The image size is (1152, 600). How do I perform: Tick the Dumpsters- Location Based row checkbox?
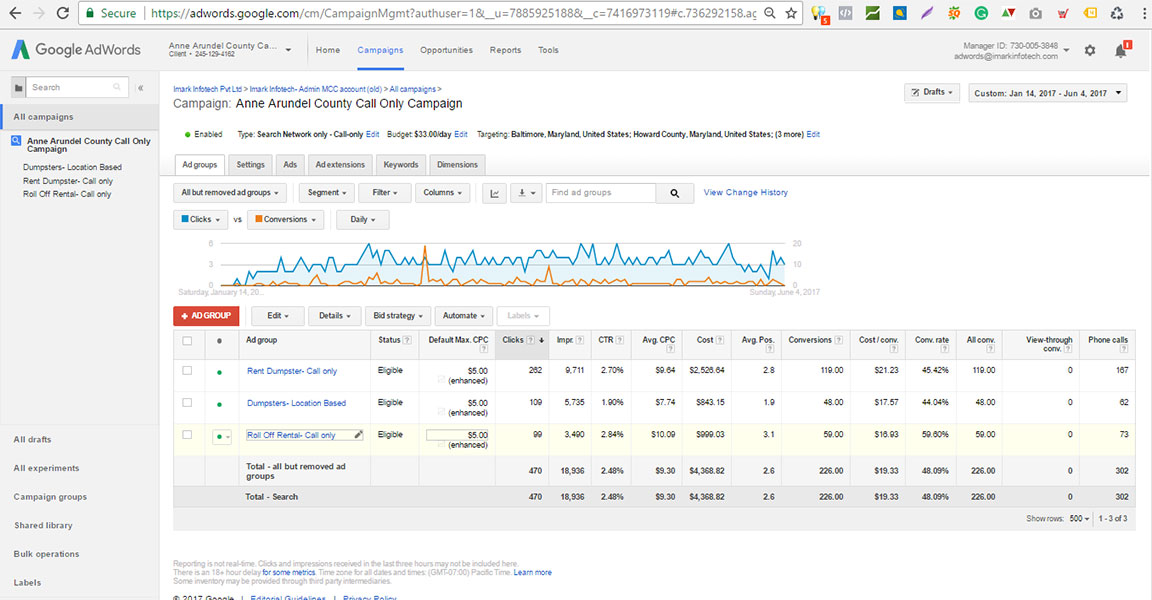(187, 403)
